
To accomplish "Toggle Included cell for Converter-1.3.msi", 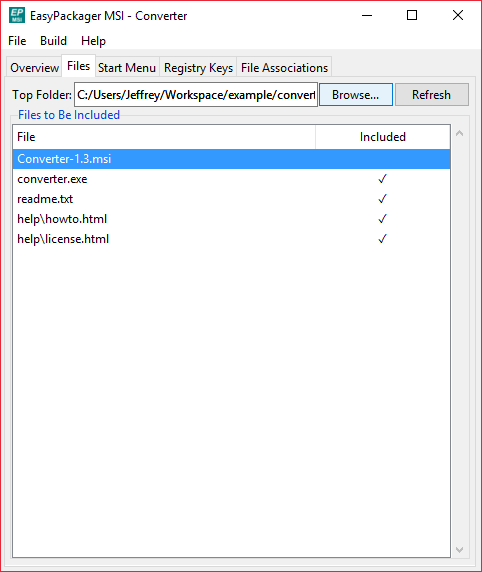I will click(x=383, y=159).
